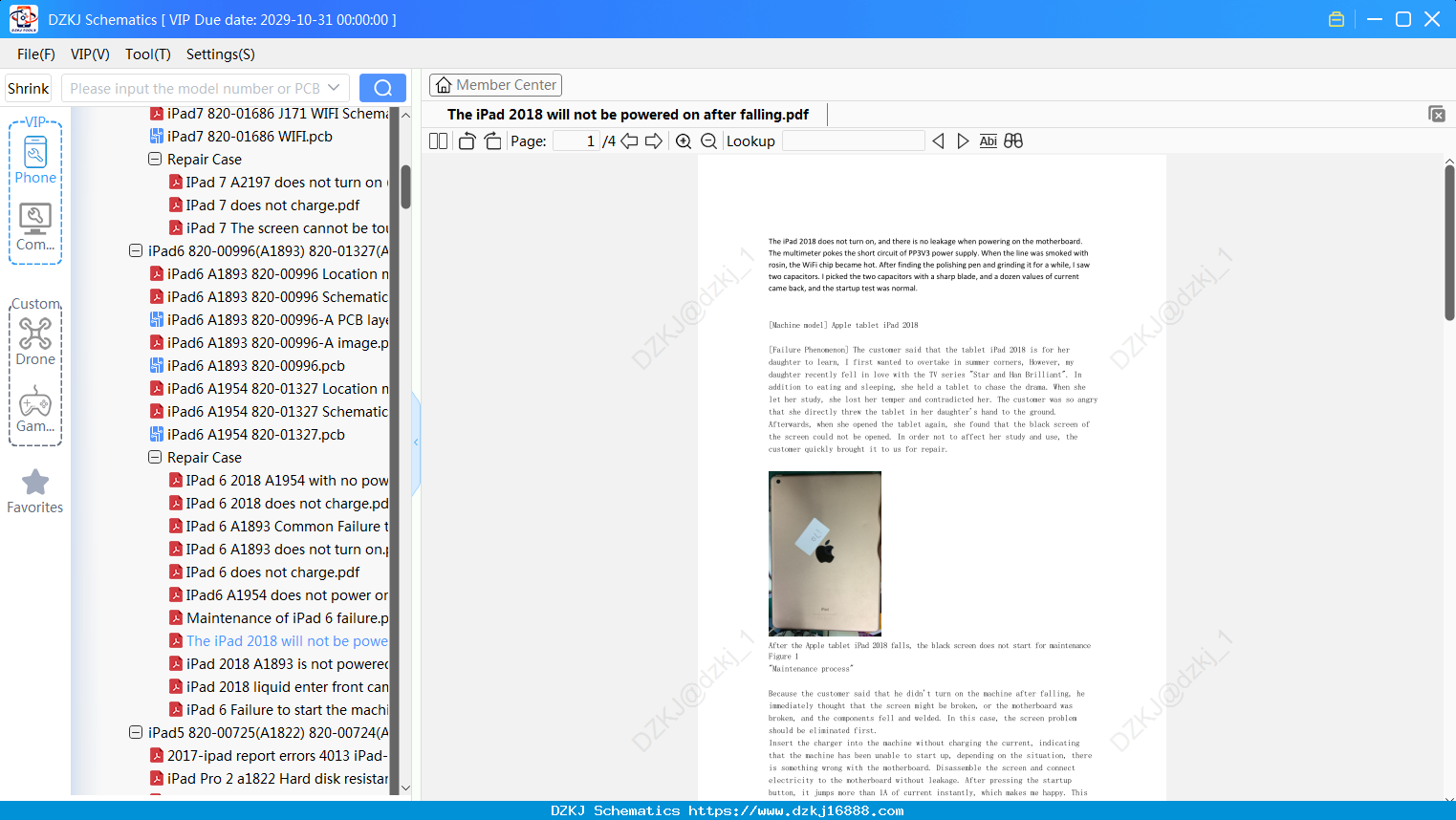Open model number dropdown arrow

[x=334, y=88]
